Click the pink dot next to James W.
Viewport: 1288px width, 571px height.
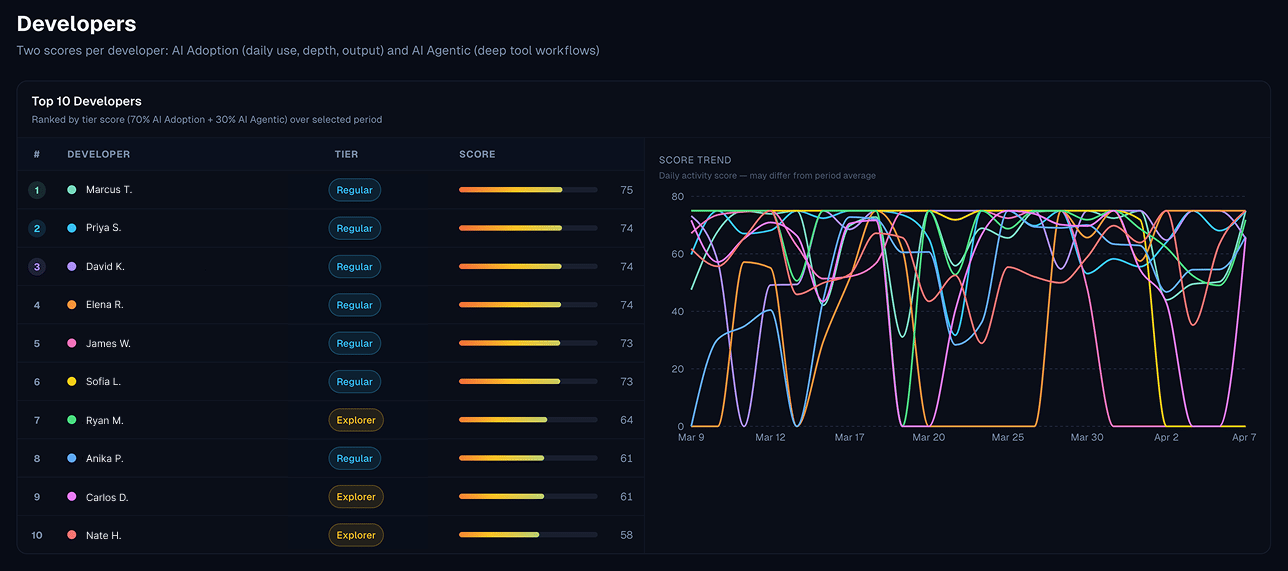71,343
